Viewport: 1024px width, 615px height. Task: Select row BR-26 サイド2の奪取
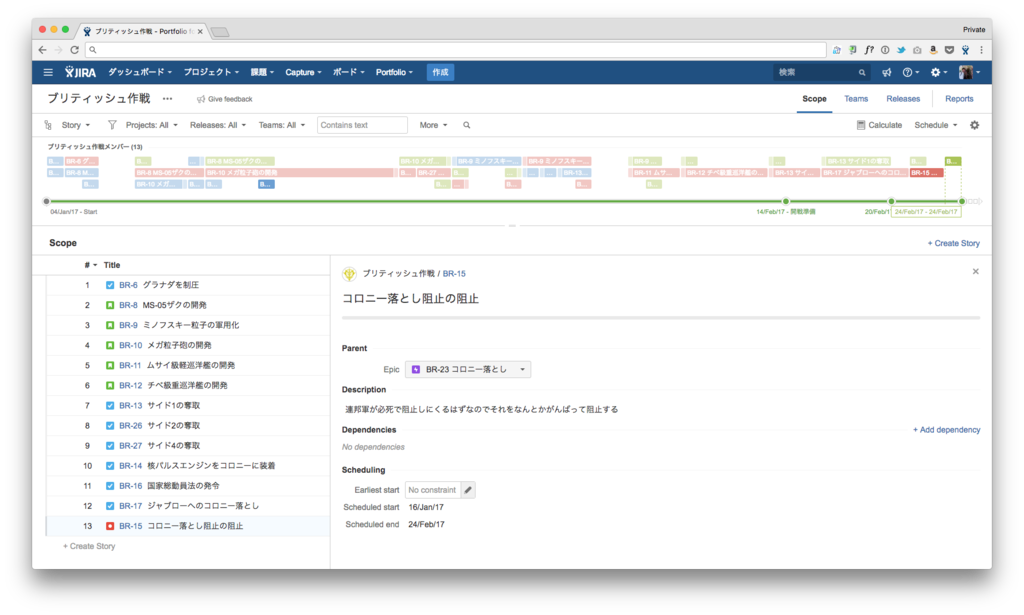click(x=188, y=426)
